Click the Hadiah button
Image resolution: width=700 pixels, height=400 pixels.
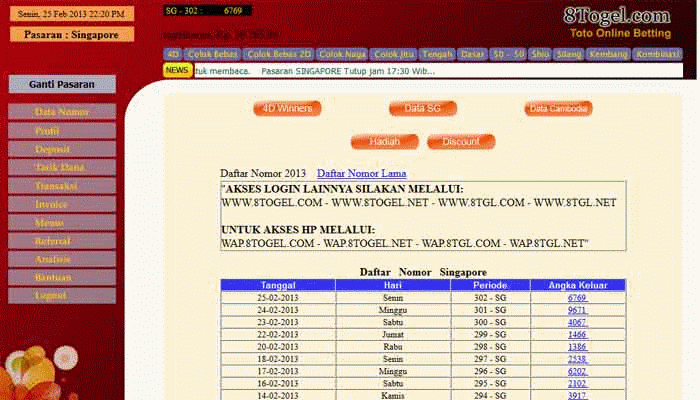[x=385, y=142]
